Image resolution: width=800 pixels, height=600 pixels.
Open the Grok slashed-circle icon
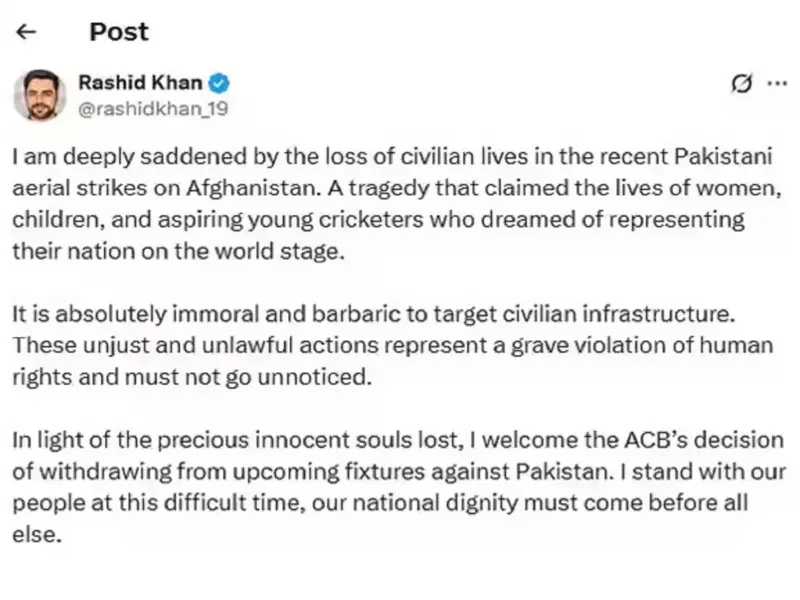(741, 84)
